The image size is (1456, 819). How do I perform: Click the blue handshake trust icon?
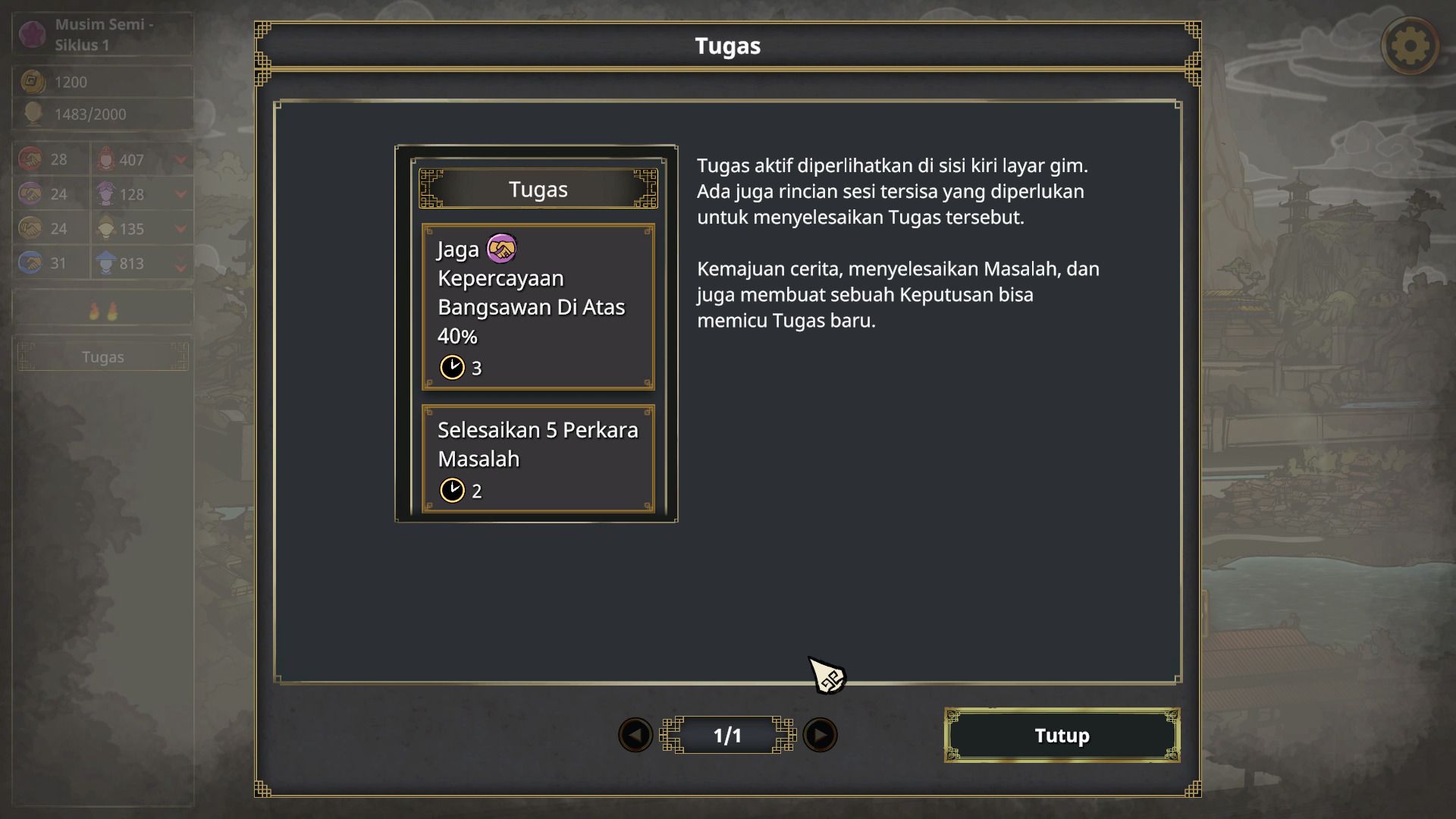(31, 263)
